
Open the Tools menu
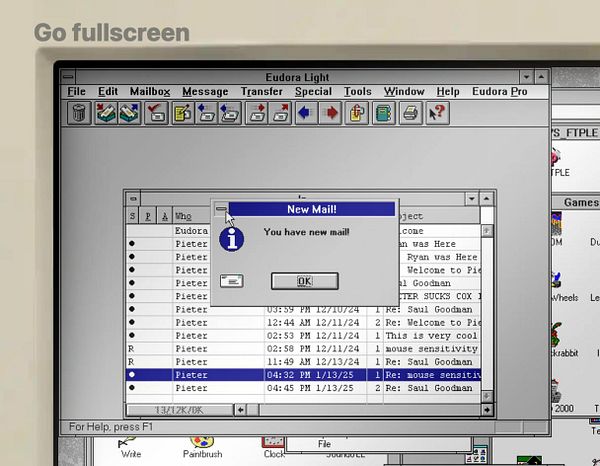click(358, 91)
